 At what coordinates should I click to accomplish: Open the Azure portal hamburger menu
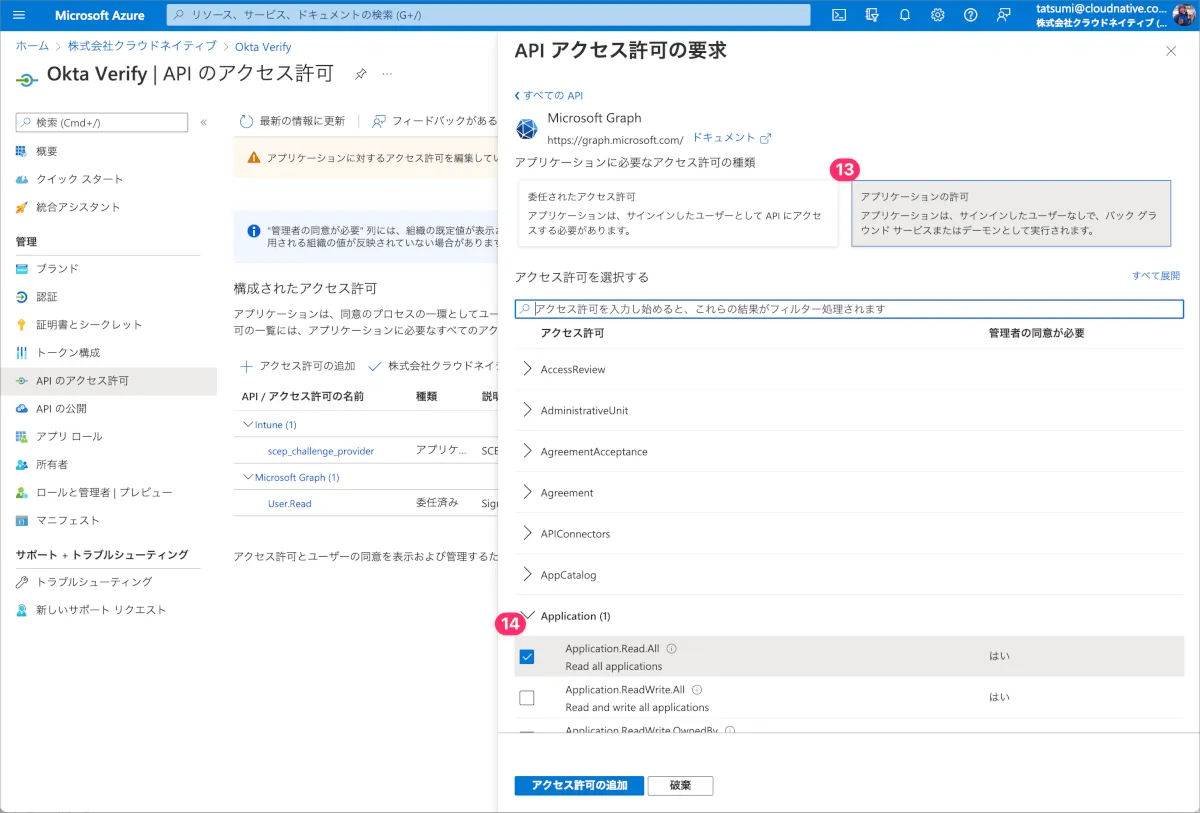19,15
